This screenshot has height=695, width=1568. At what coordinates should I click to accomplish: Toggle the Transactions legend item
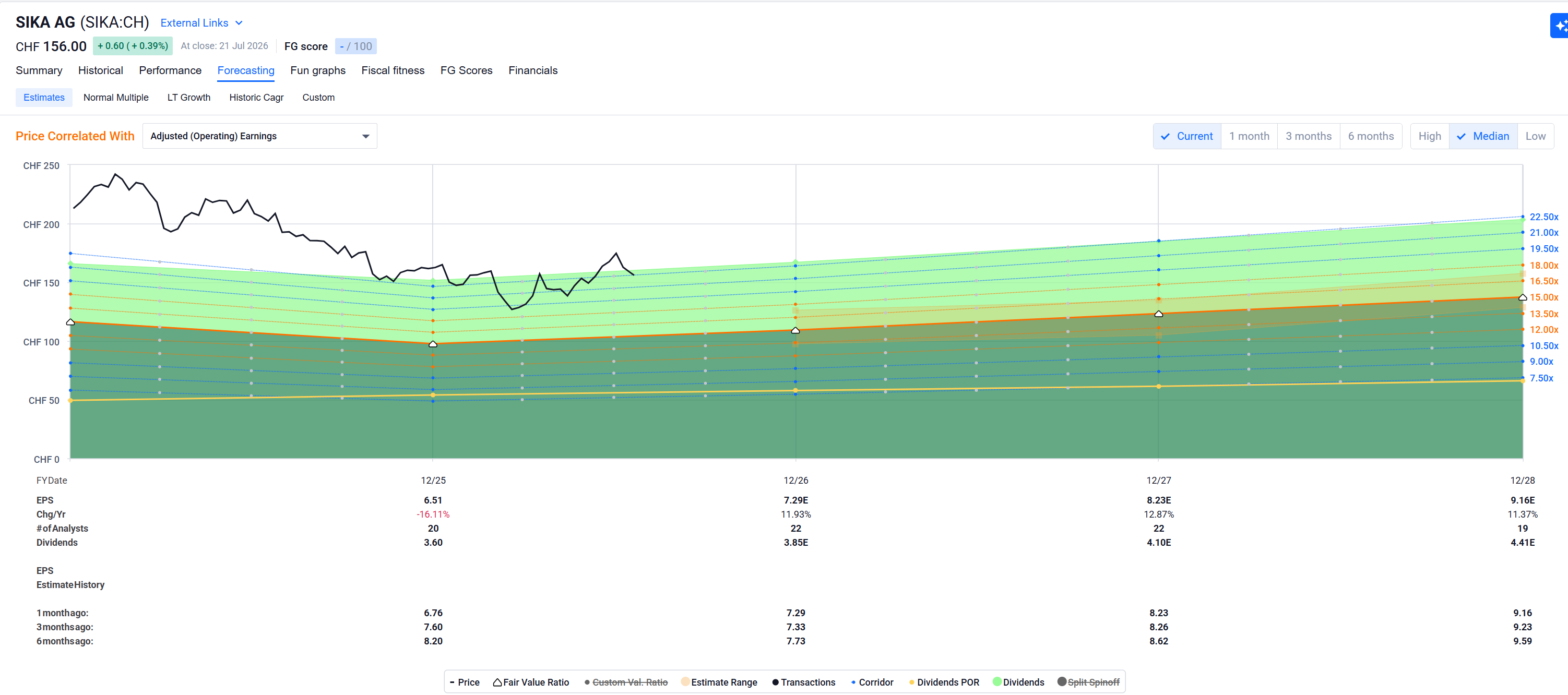point(803,682)
